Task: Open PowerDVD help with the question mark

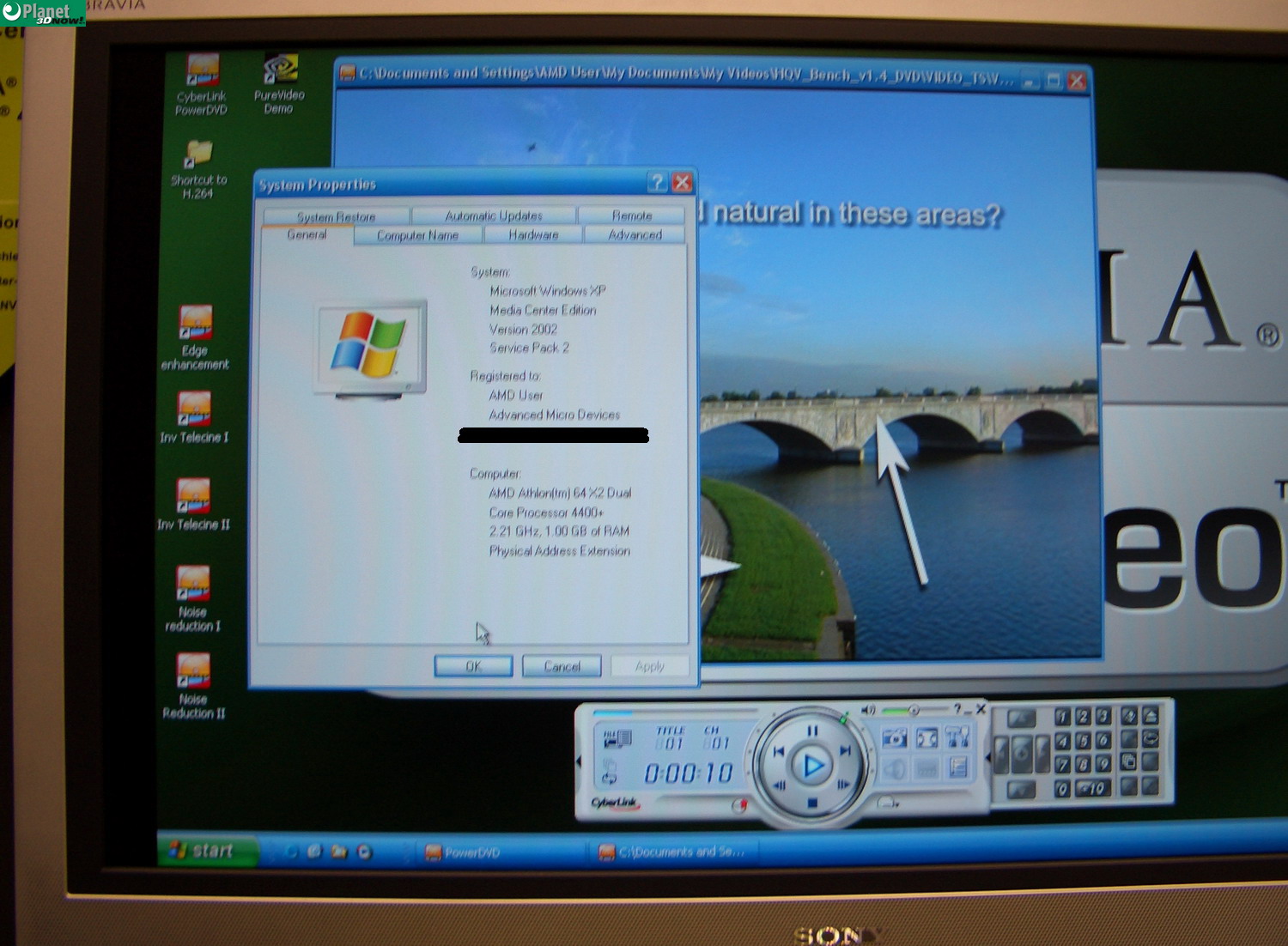Action: (957, 709)
